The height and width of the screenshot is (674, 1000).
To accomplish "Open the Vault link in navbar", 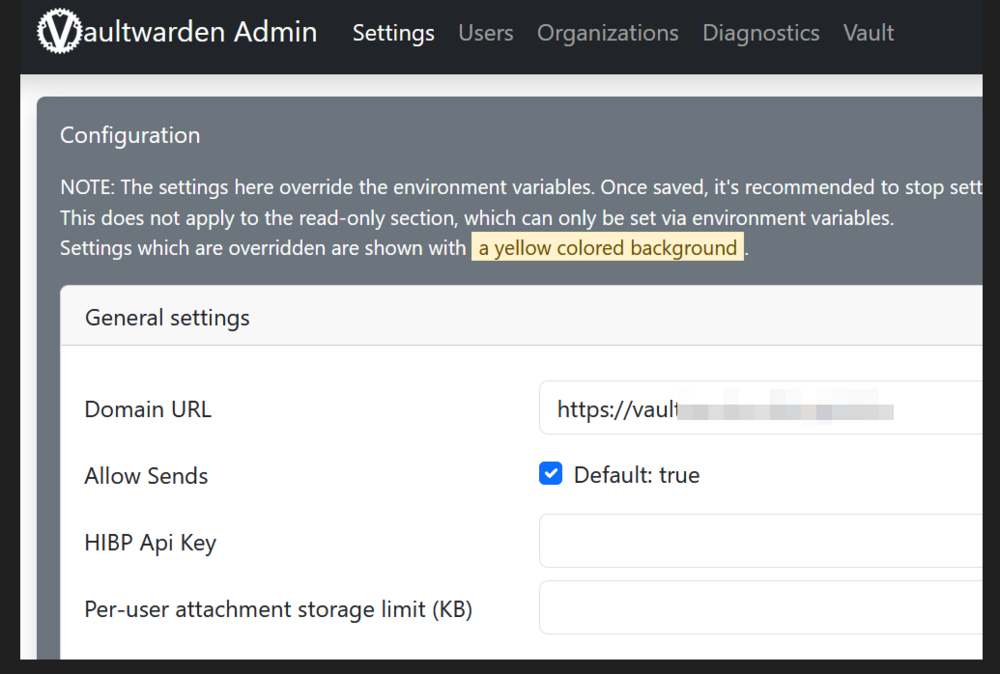I will point(869,33).
